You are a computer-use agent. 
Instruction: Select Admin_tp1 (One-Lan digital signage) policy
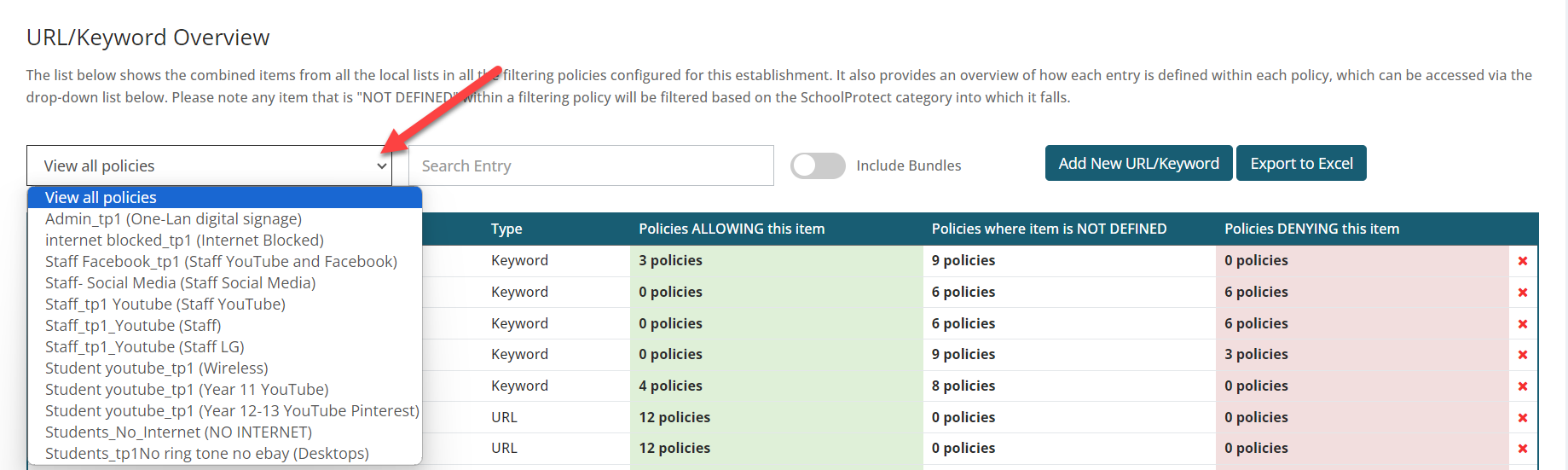(x=173, y=219)
